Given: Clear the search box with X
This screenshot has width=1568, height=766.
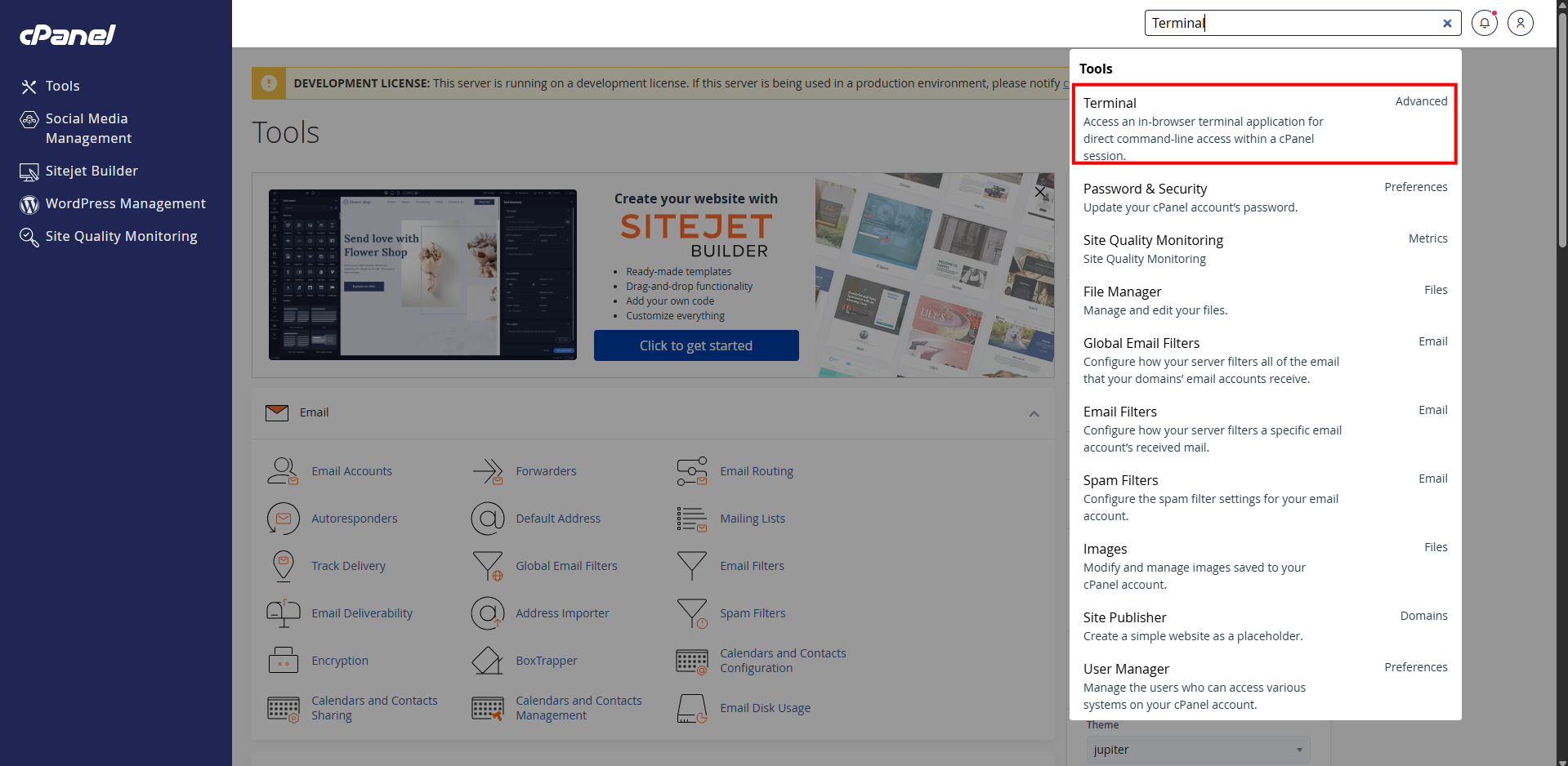Looking at the screenshot, I should (1447, 23).
